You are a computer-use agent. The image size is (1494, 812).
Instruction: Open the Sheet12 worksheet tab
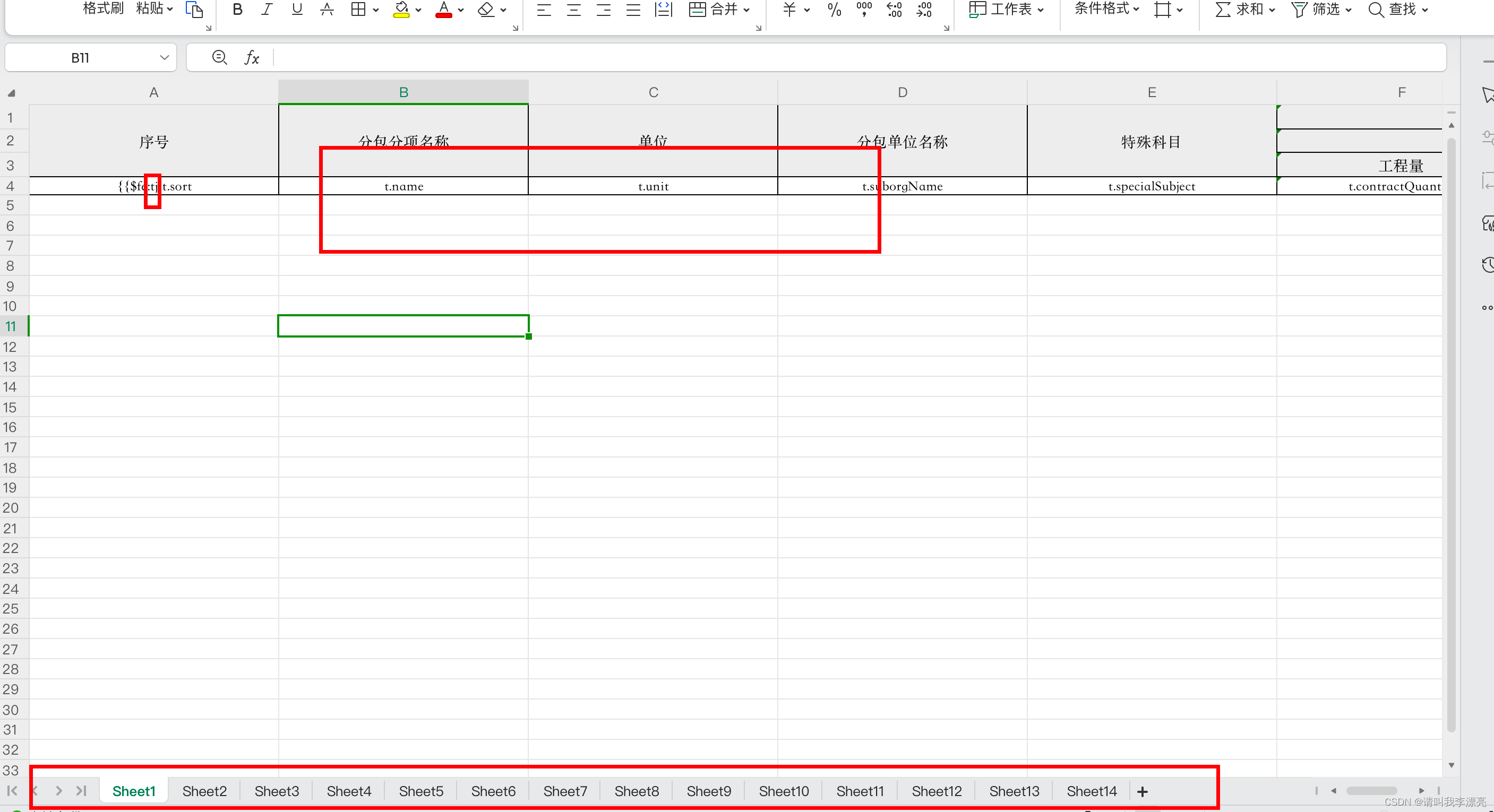[x=936, y=791]
